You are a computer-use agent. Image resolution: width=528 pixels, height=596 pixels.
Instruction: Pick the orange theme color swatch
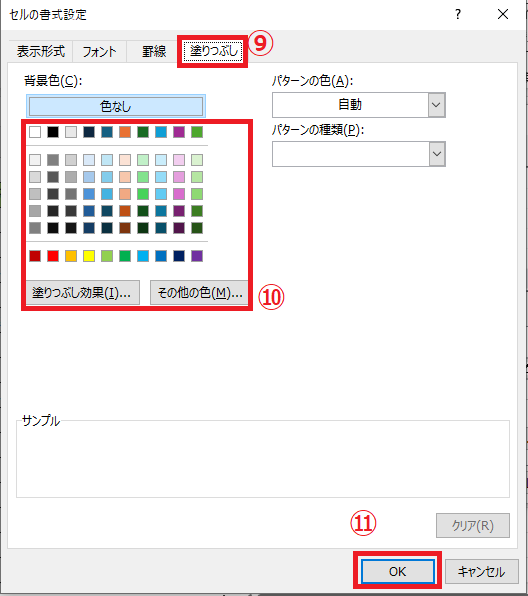coord(125,132)
